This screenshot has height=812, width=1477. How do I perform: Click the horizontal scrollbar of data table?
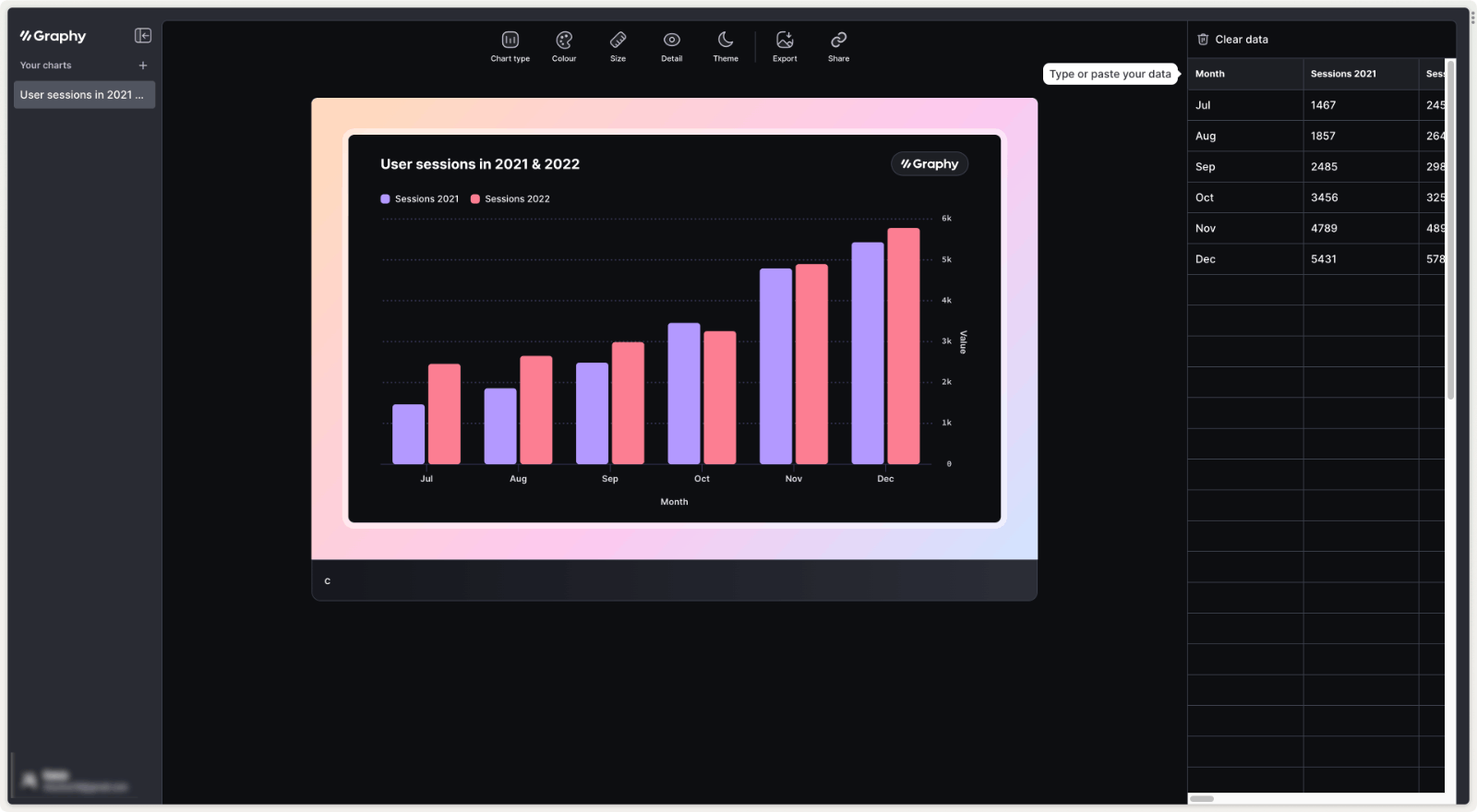coord(1202,799)
